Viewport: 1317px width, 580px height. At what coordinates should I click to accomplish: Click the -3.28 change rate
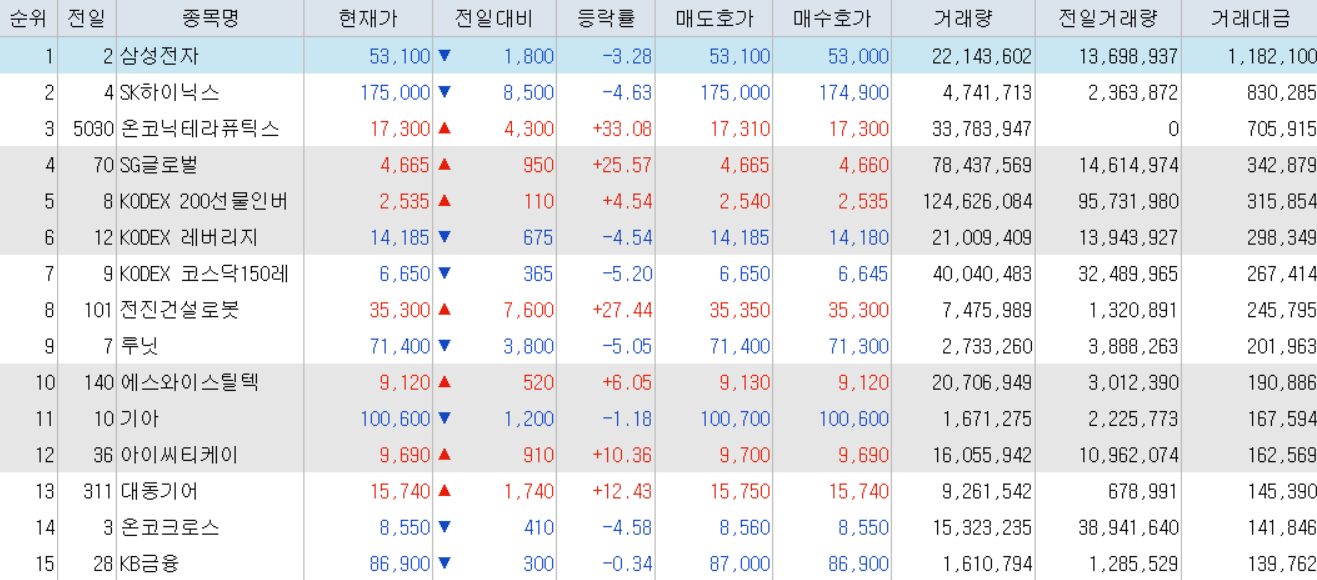[627, 56]
